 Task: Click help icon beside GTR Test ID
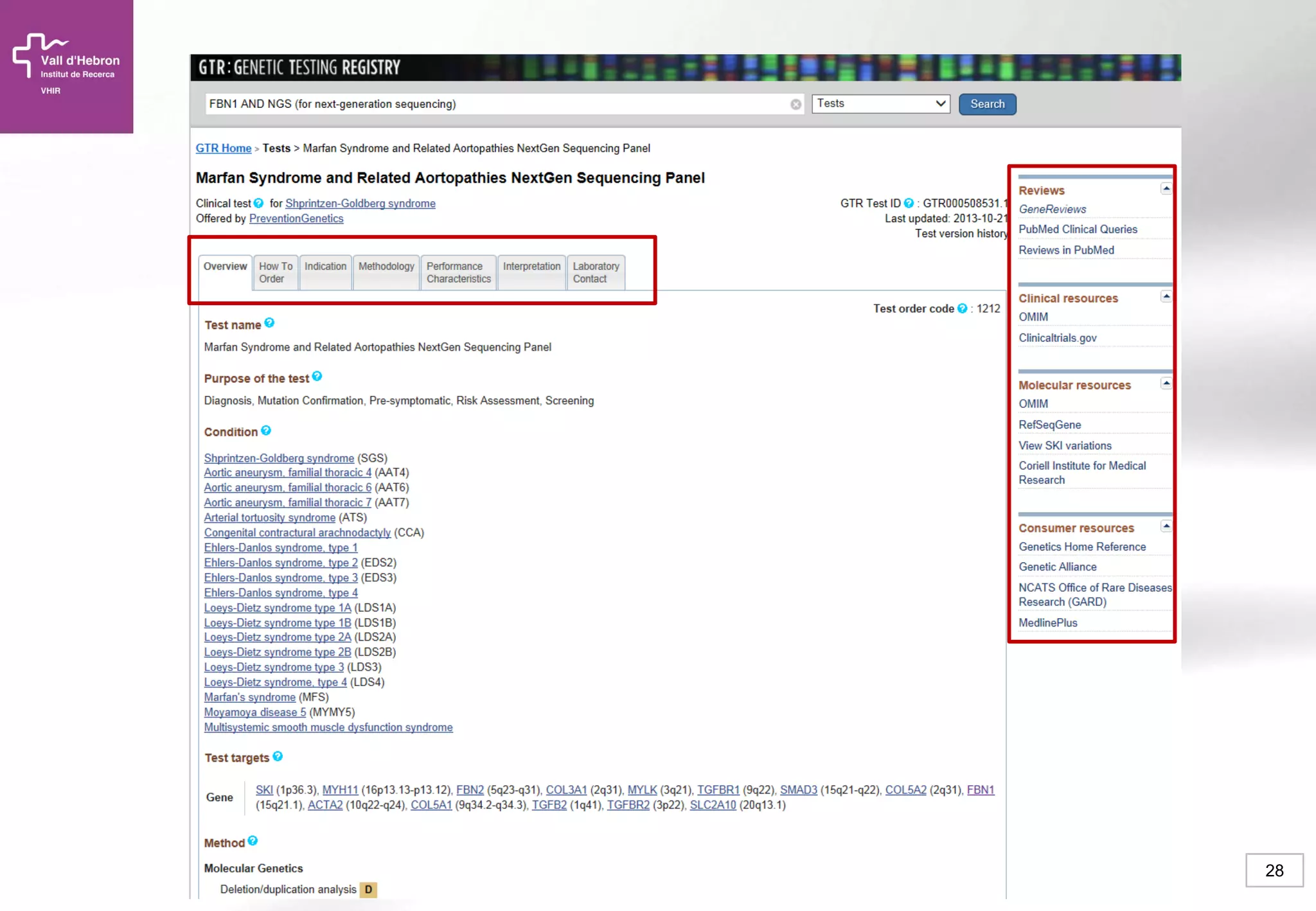909,203
